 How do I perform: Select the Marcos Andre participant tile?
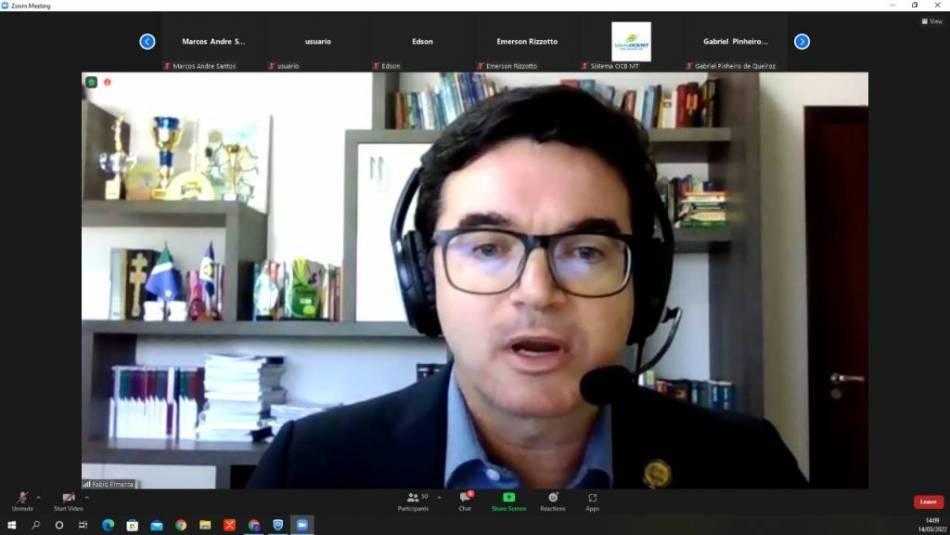tap(213, 42)
